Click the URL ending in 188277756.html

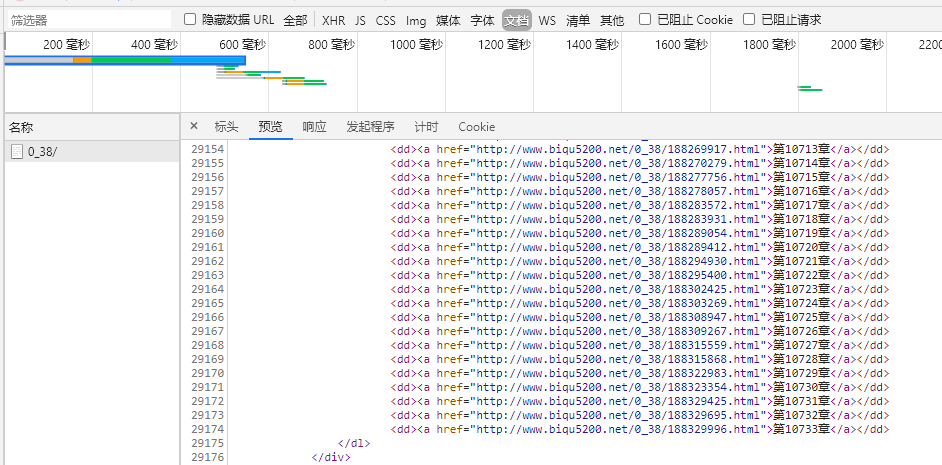[621, 177]
